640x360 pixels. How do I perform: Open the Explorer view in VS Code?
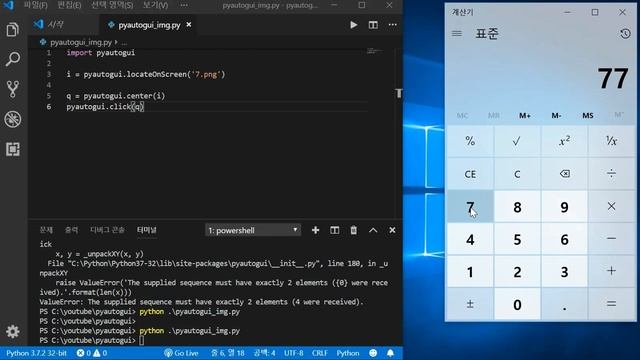(13, 30)
